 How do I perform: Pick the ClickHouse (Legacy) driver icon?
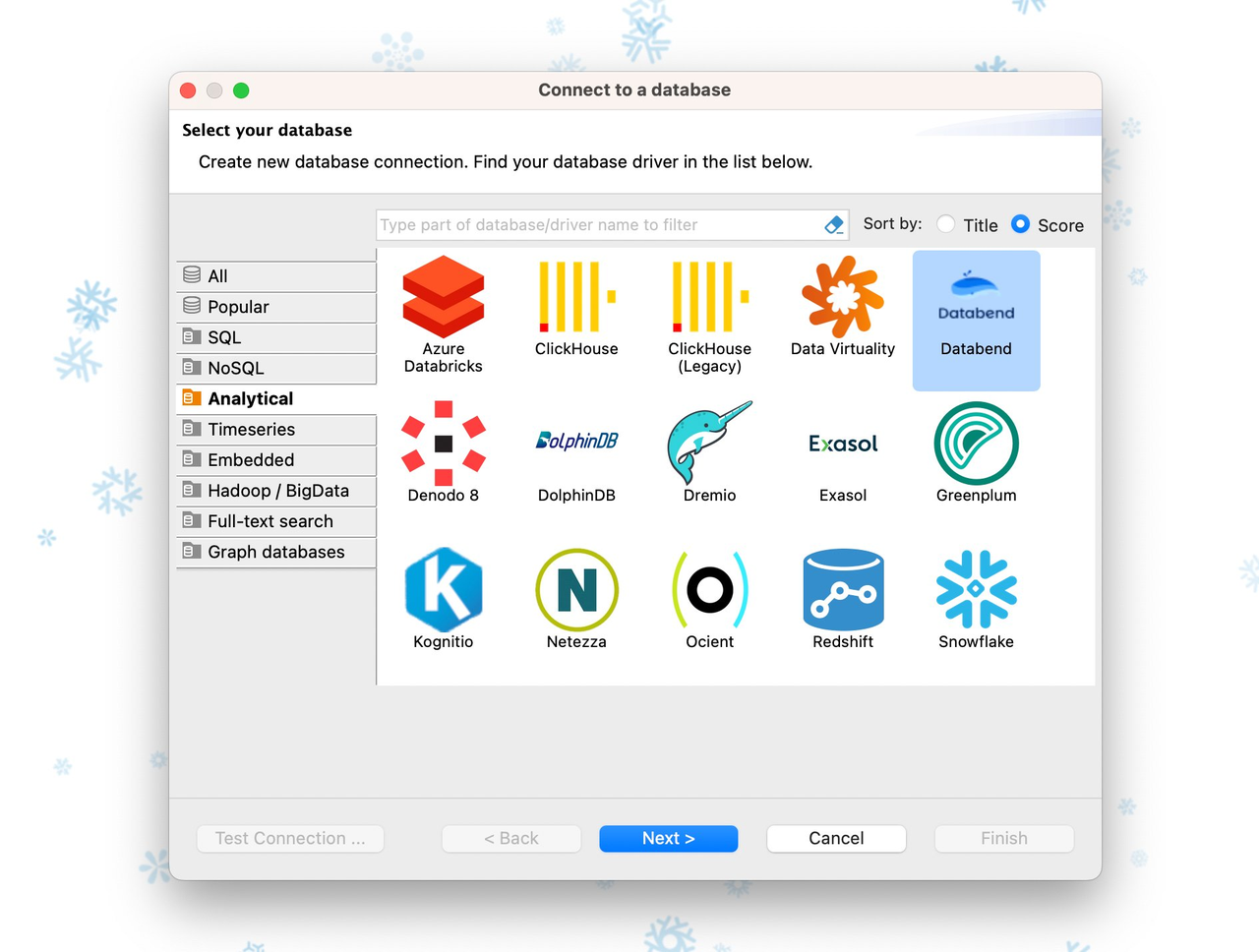coord(709,297)
